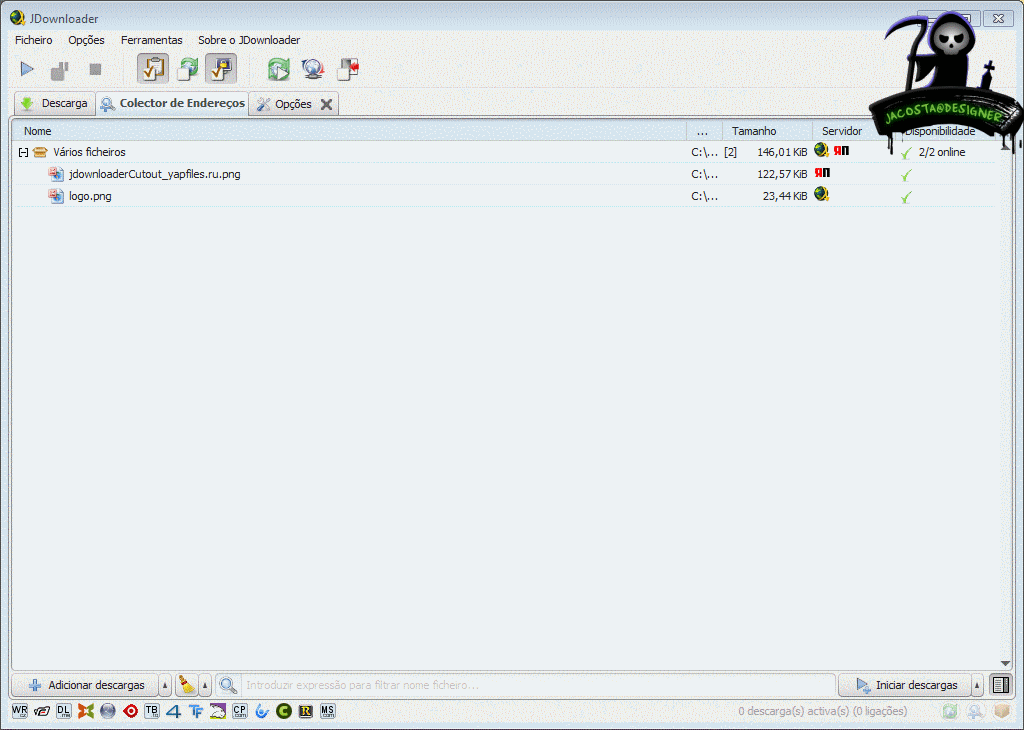Click the broom cleanup icon
The image size is (1024, 730).
[x=186, y=685]
